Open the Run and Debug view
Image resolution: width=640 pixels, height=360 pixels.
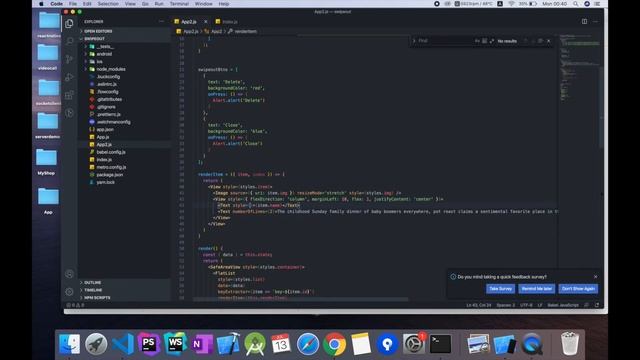click(x=69, y=77)
